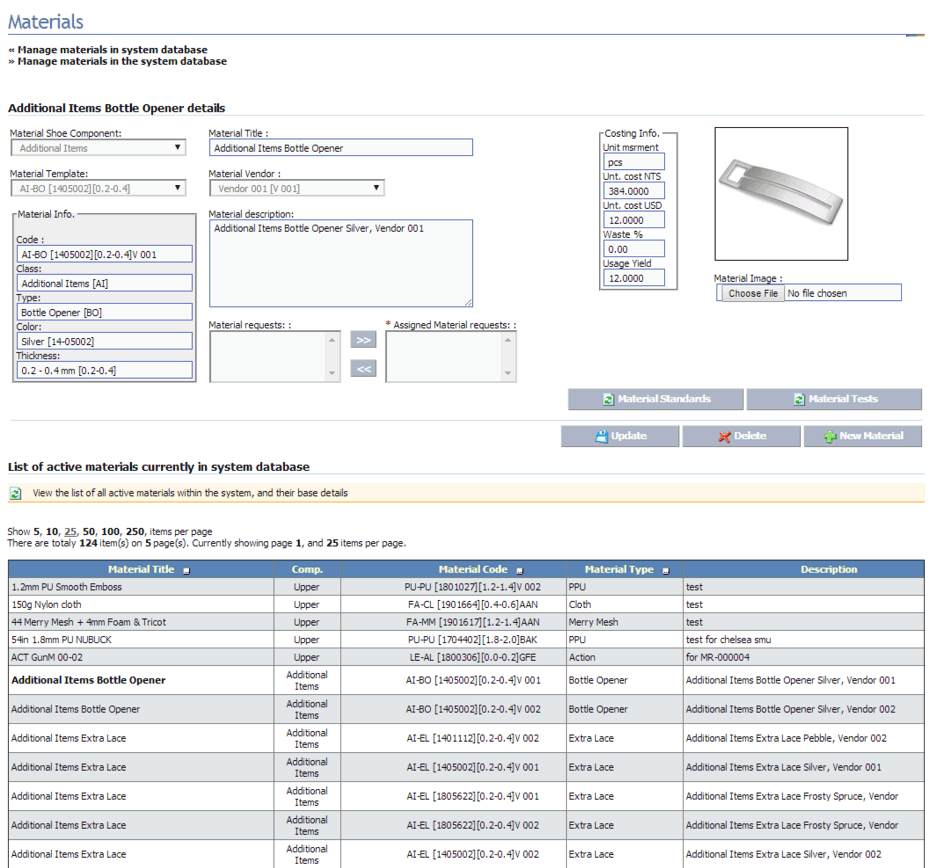Click into the Material description text area

click(341, 263)
